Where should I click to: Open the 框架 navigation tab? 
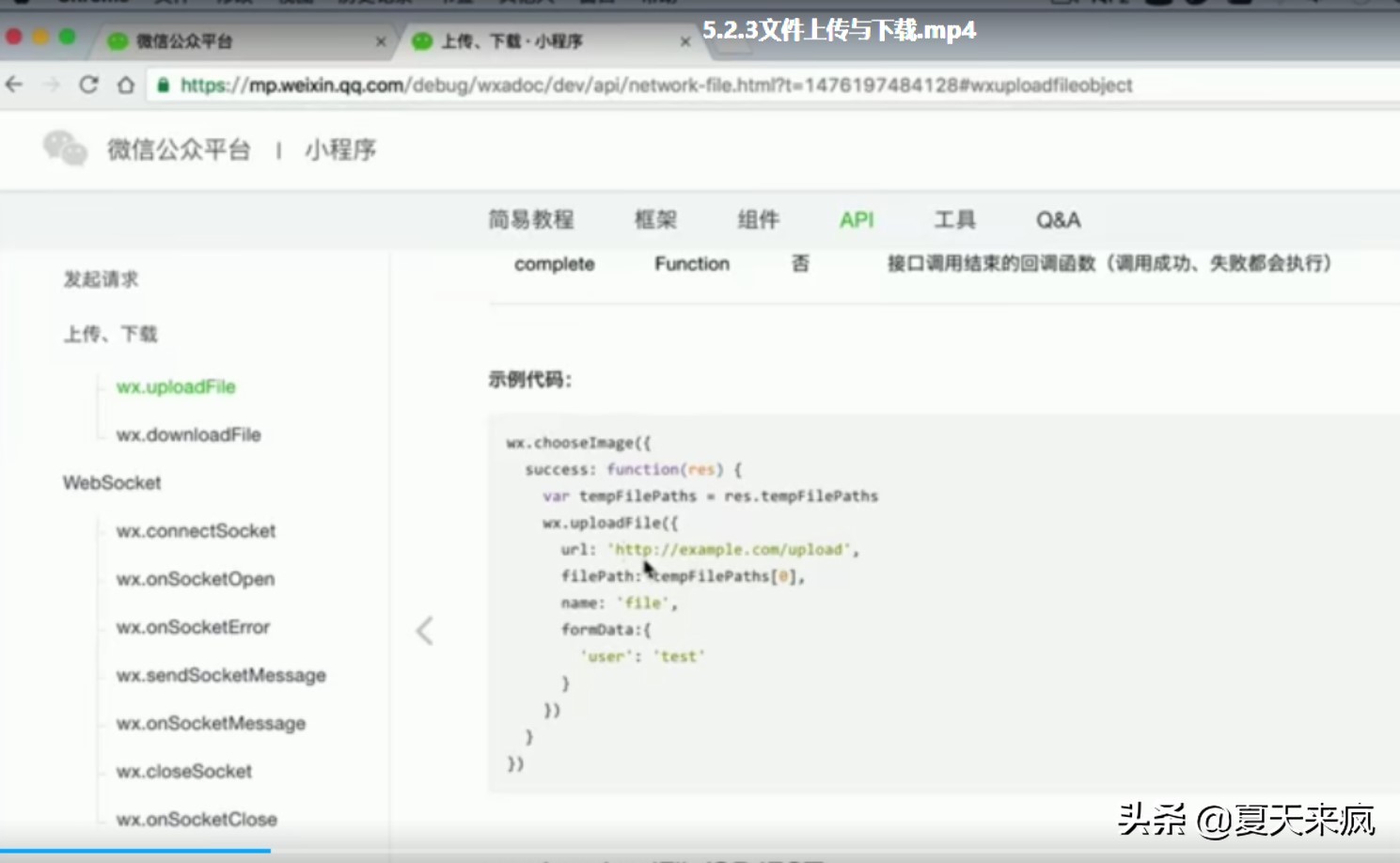655,220
